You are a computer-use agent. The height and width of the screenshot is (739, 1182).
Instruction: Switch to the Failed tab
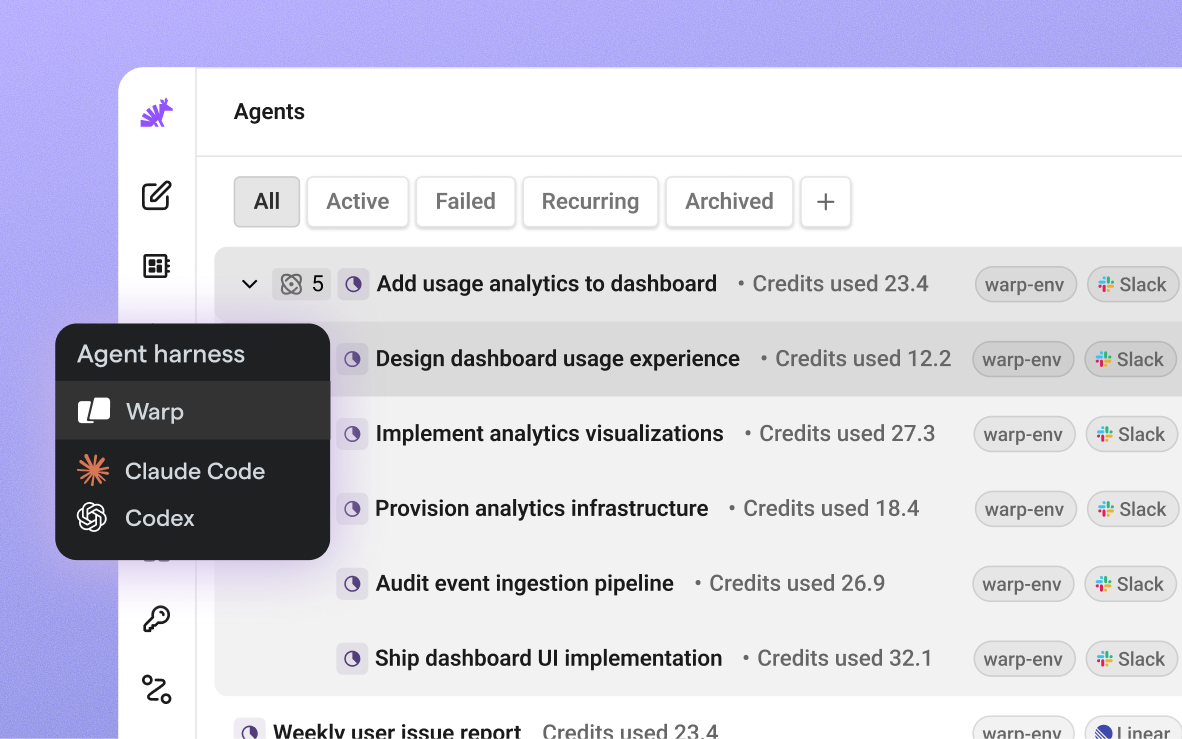pyautogui.click(x=466, y=201)
